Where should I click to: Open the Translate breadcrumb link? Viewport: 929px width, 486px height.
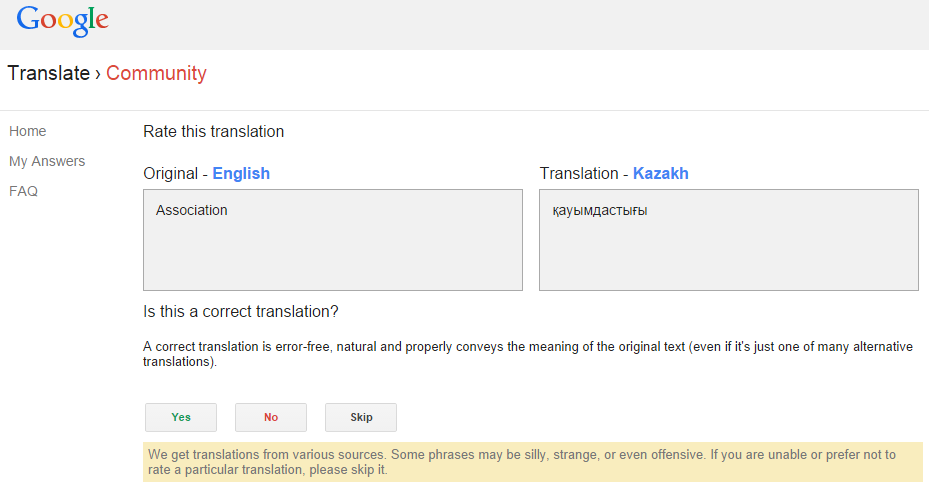pos(48,73)
